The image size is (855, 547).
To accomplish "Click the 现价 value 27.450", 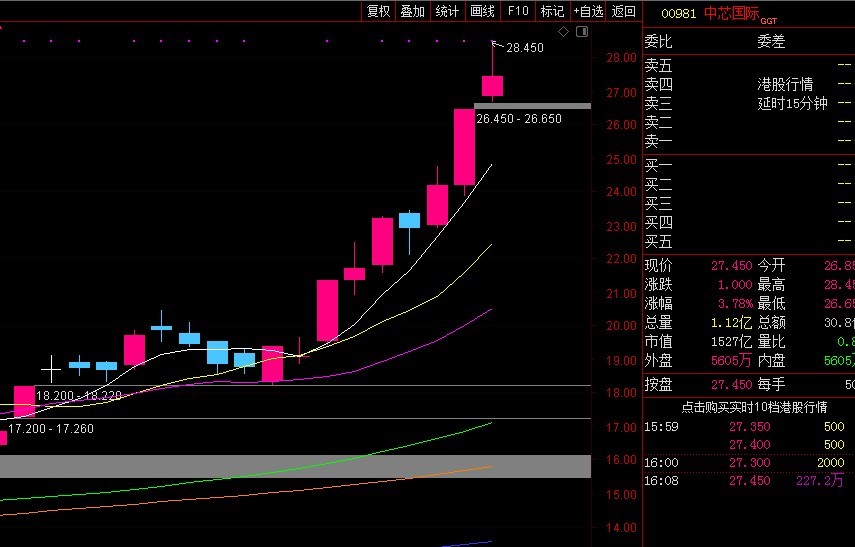I will 731,266.
